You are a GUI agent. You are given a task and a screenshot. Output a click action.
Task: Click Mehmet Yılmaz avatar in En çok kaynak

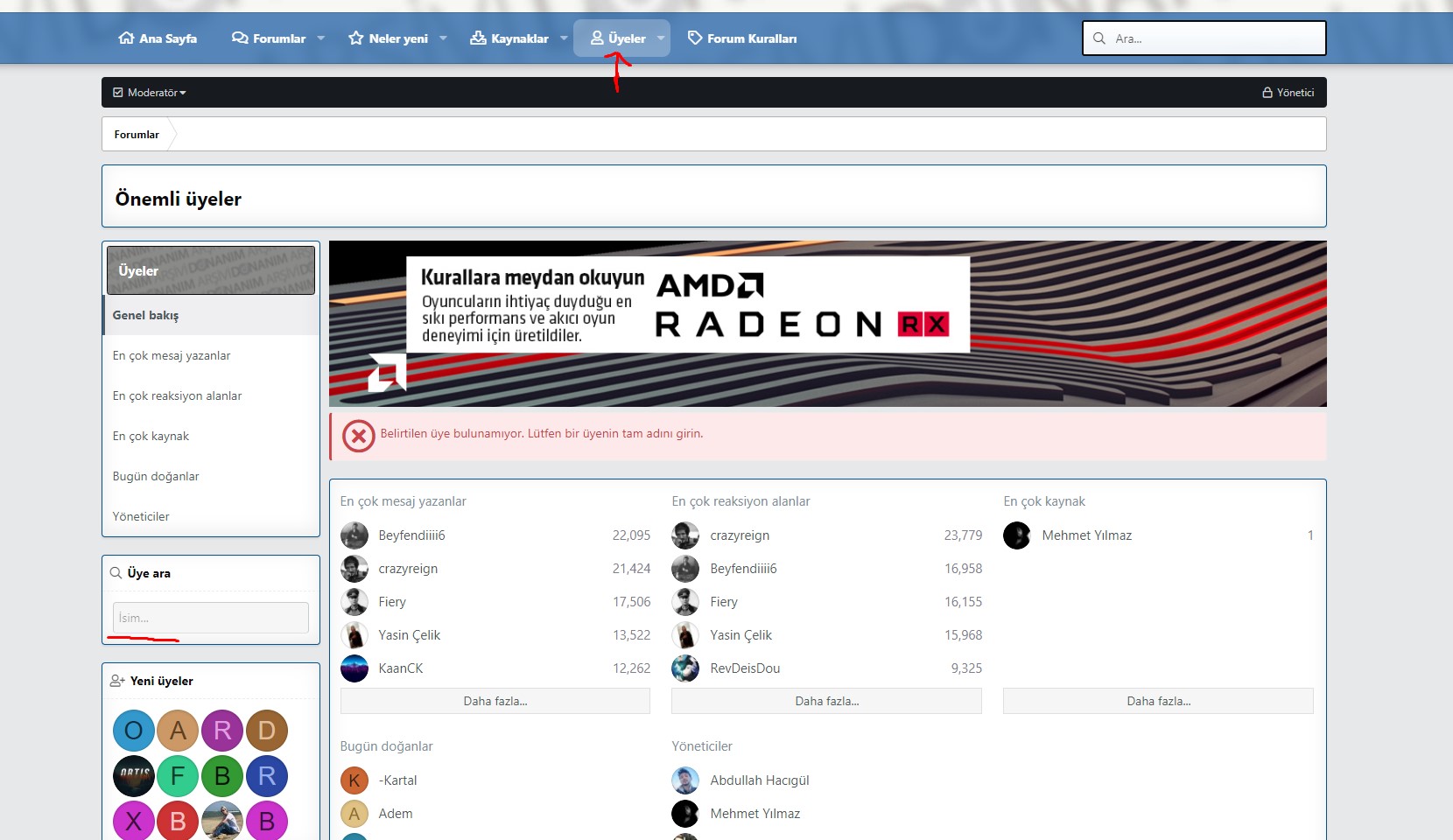[1017, 535]
